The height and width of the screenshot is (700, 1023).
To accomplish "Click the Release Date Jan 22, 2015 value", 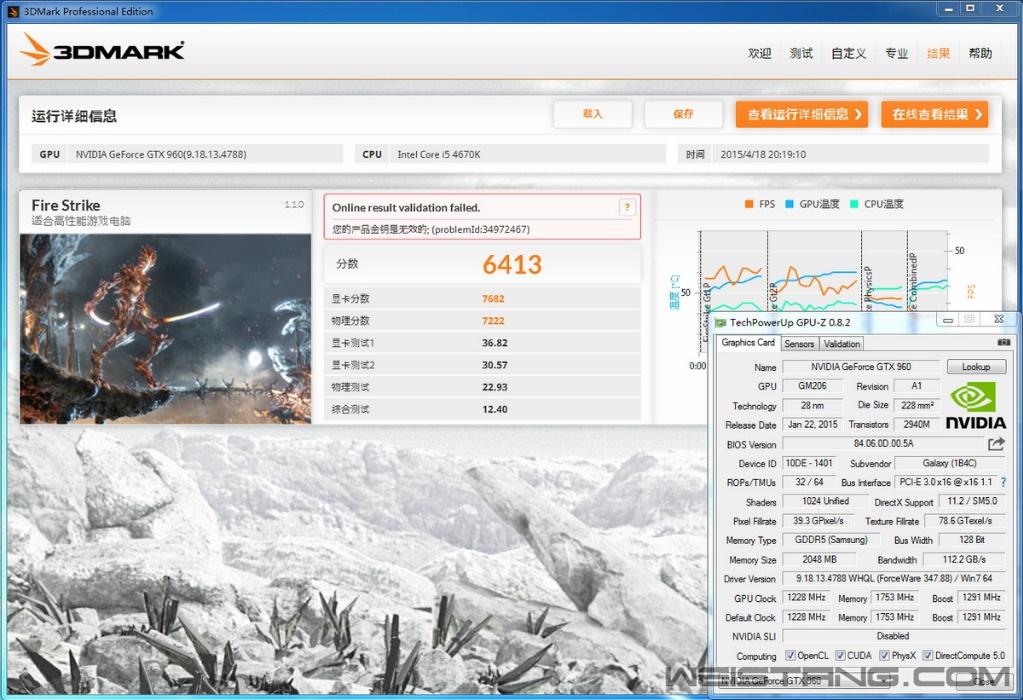I will (x=812, y=425).
